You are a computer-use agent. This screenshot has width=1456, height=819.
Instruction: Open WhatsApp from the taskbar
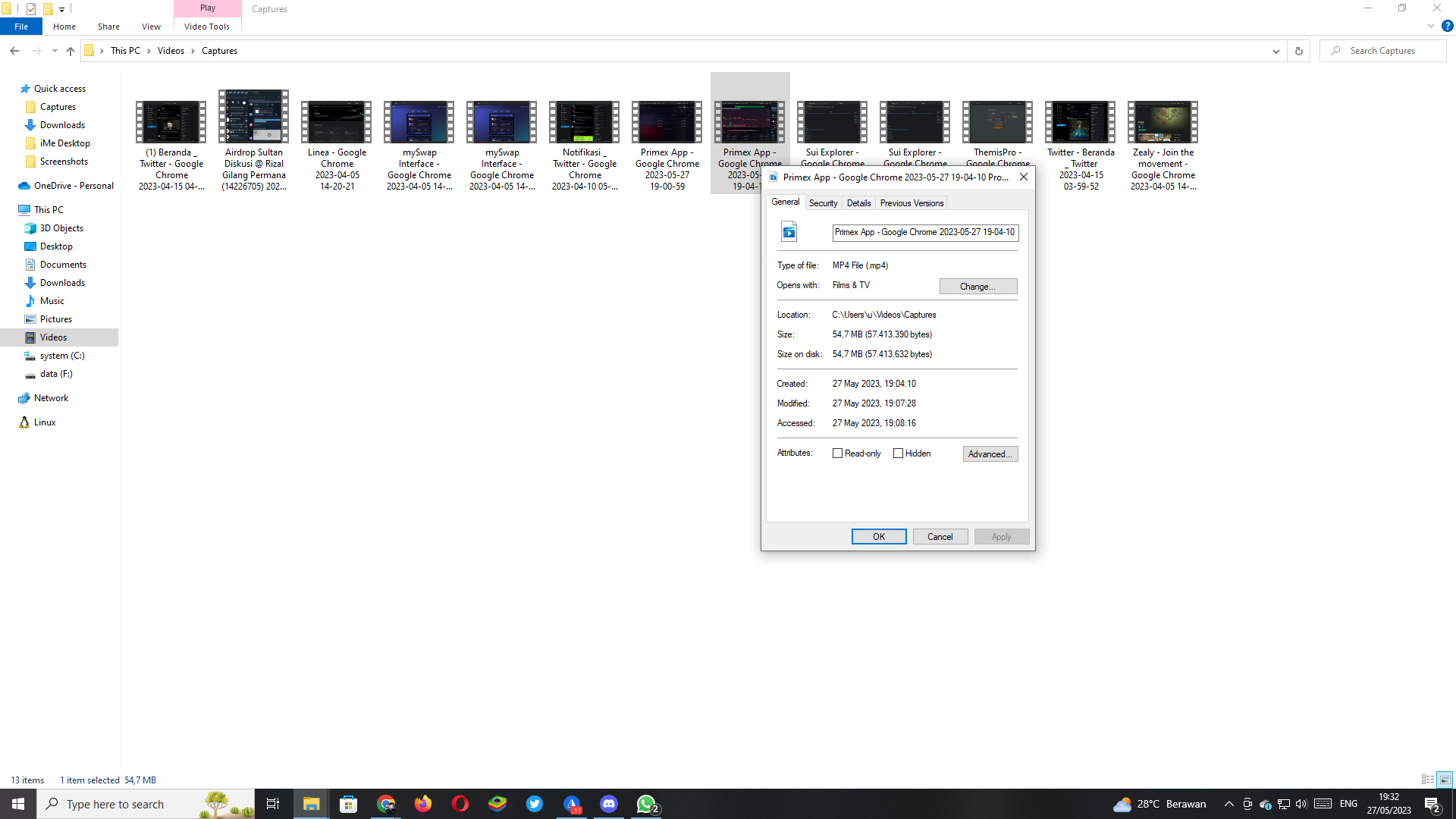point(646,804)
